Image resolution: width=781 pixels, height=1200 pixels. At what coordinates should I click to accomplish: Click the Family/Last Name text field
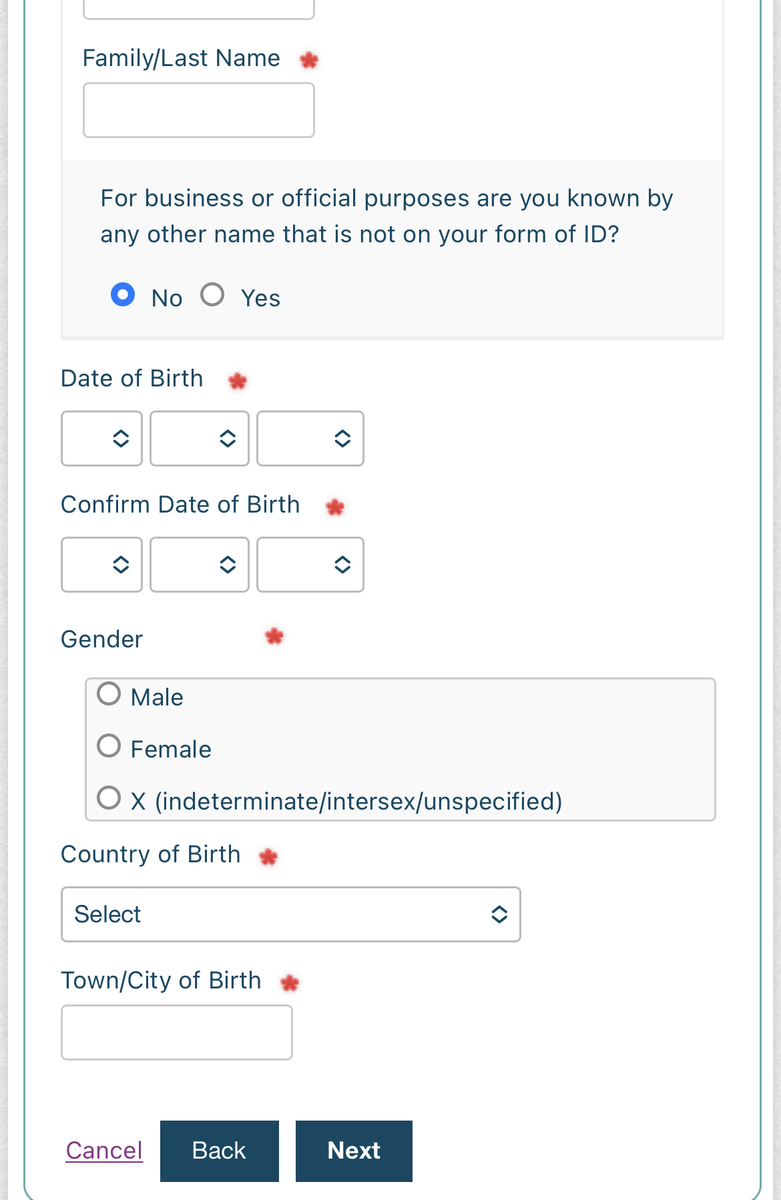198,110
